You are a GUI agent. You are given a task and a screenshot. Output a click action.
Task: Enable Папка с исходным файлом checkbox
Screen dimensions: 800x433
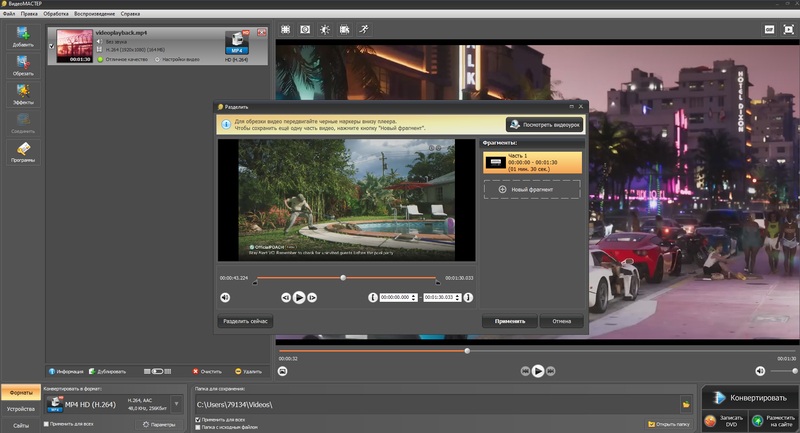[x=198, y=427]
